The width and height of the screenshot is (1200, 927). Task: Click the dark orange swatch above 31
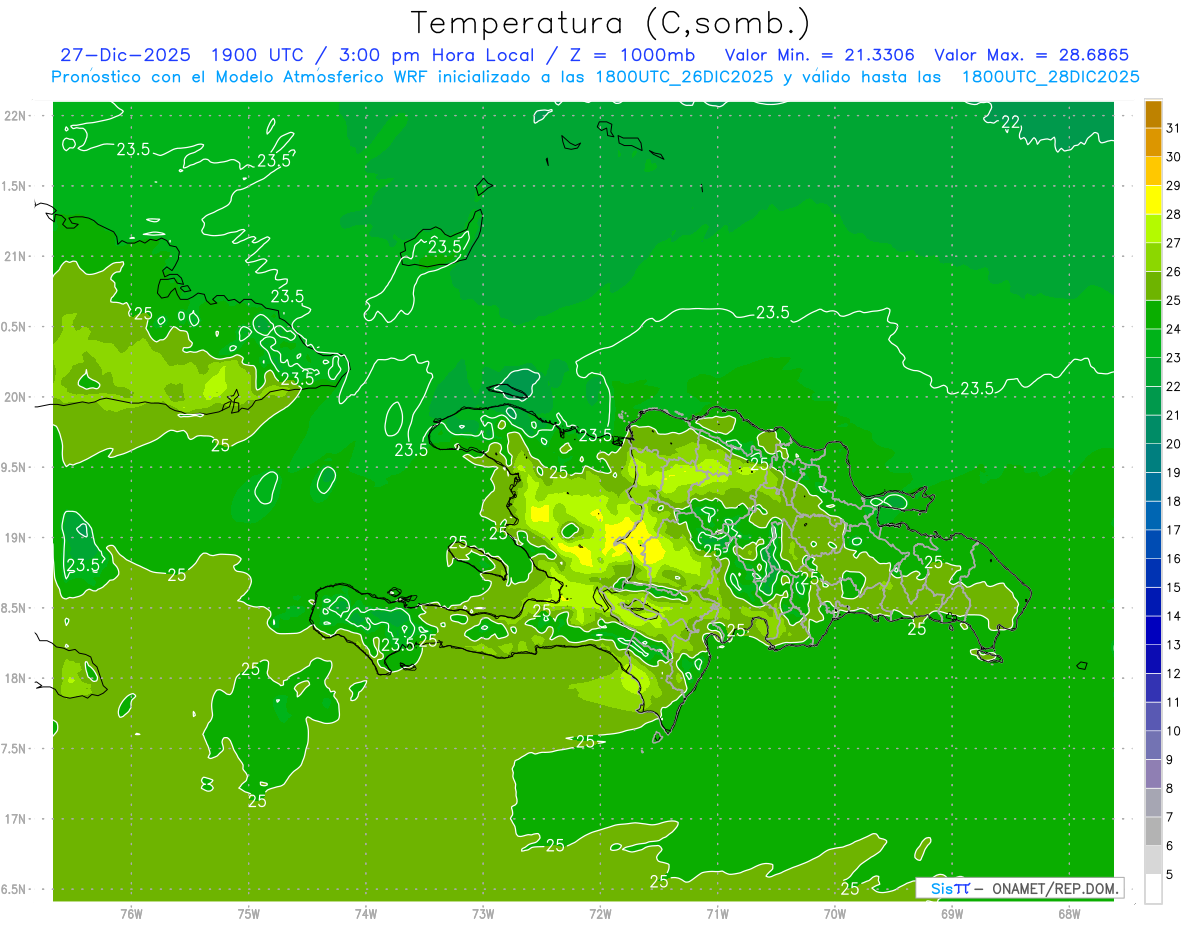pos(1153,114)
